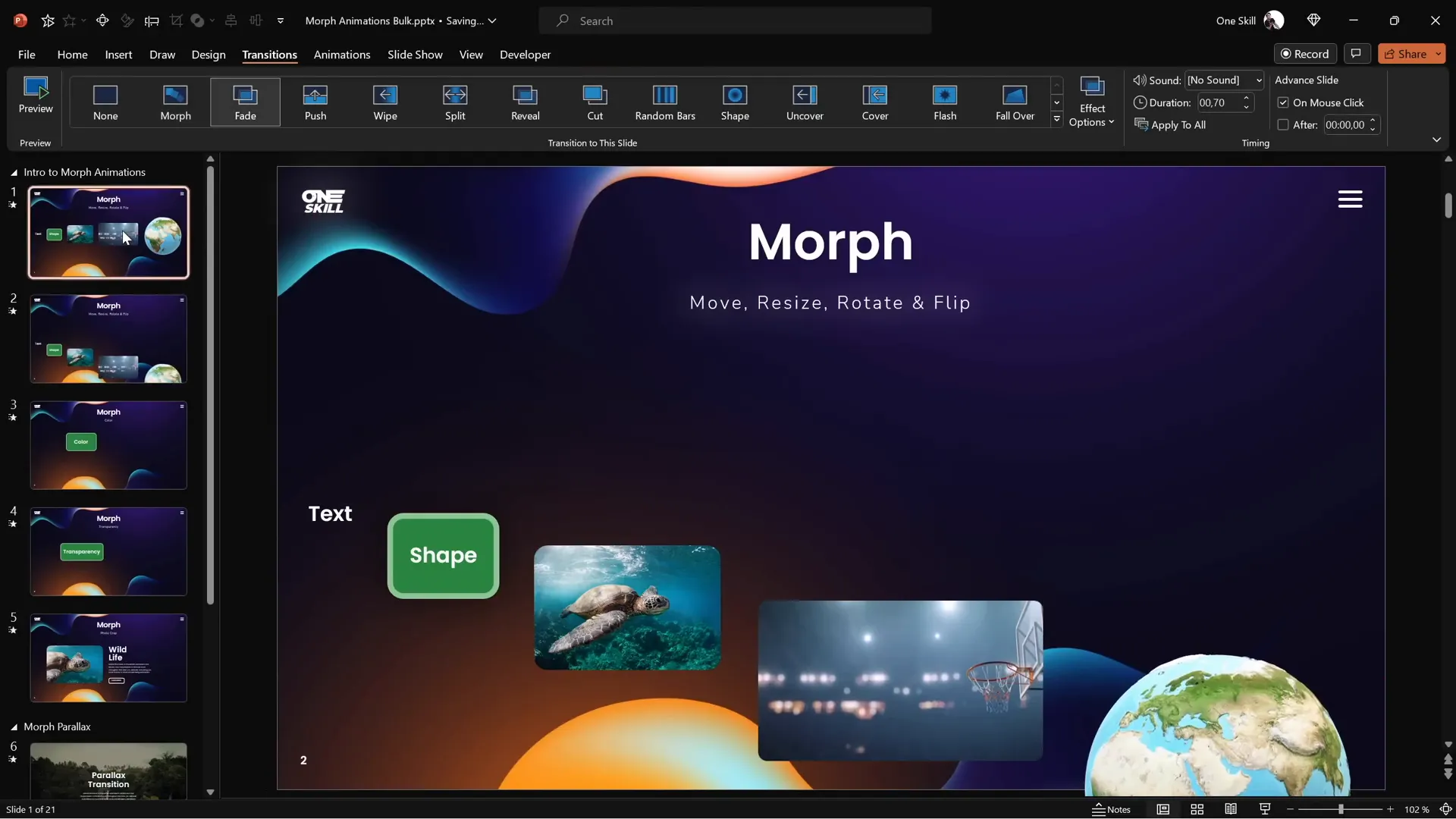Apply the Split transition
This screenshot has height=819, width=1456.
click(455, 102)
